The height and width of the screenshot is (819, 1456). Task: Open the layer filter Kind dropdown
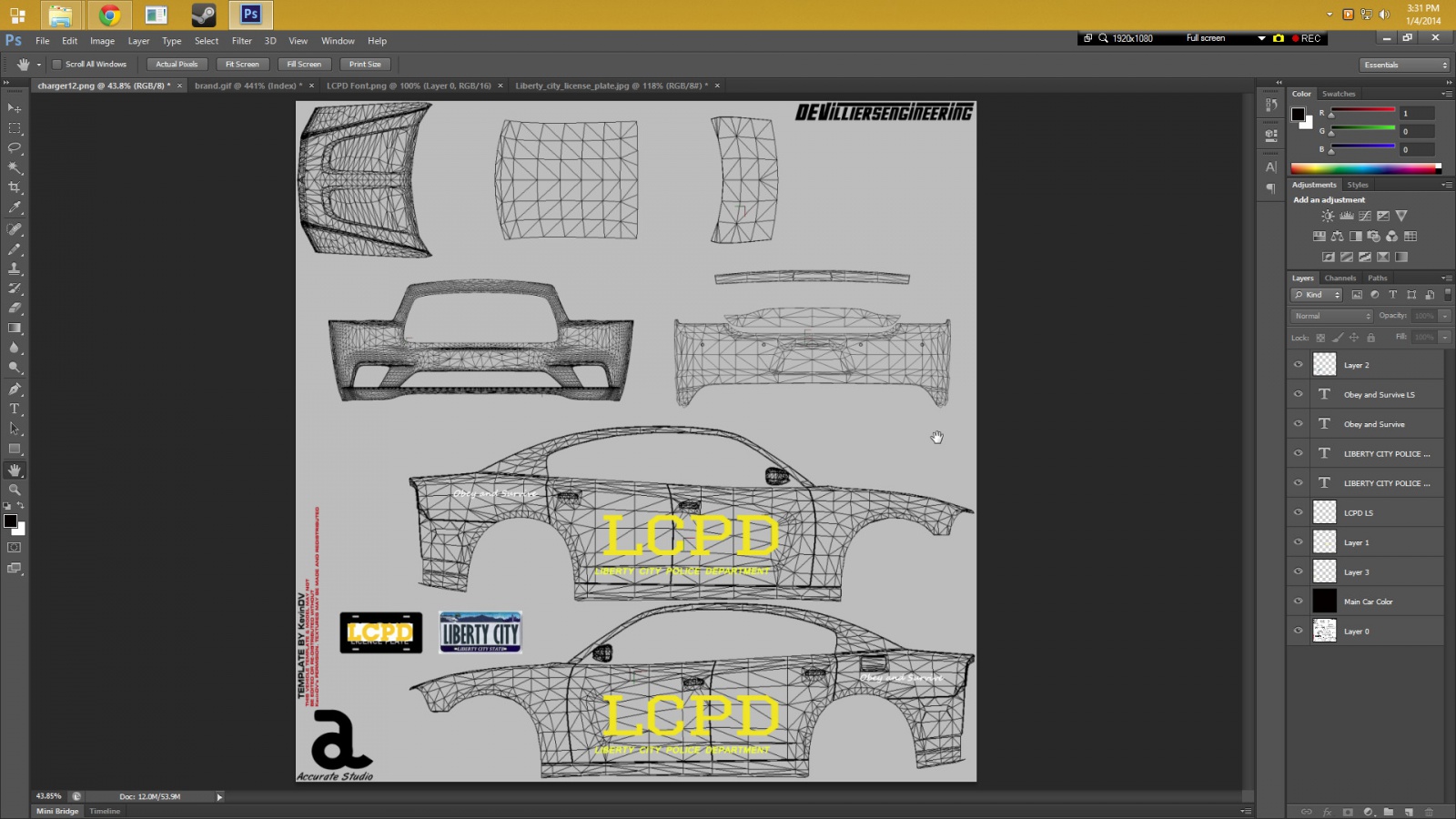(1317, 295)
